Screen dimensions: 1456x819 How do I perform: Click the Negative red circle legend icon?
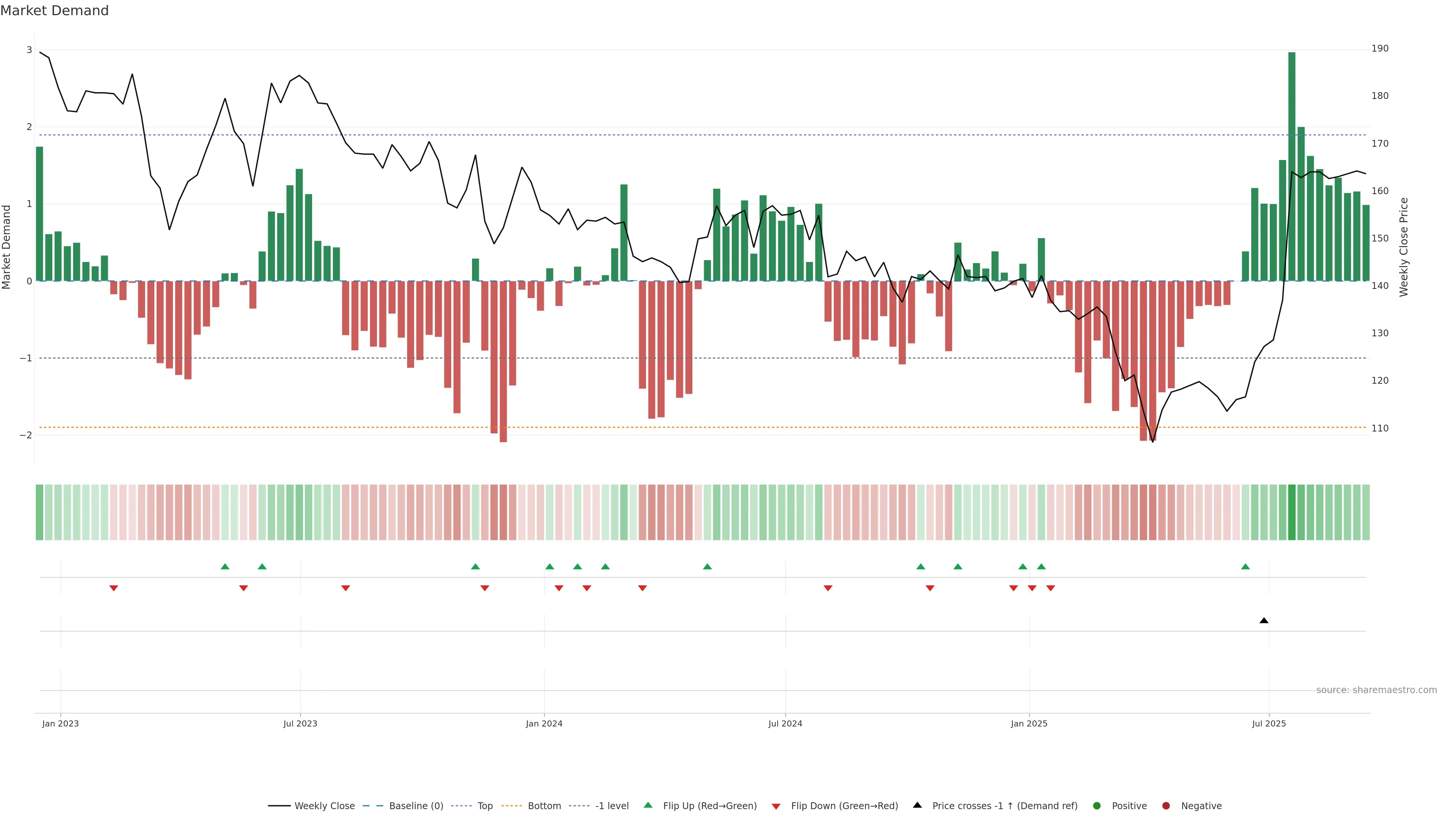[x=1166, y=806]
